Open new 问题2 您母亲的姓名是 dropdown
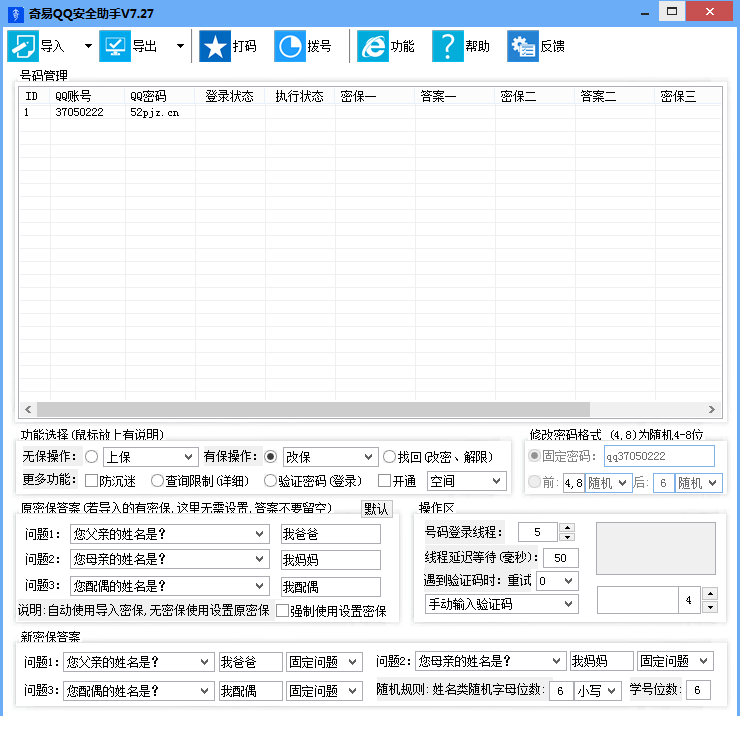Image resolution: width=740 pixels, height=739 pixels. pos(490,661)
